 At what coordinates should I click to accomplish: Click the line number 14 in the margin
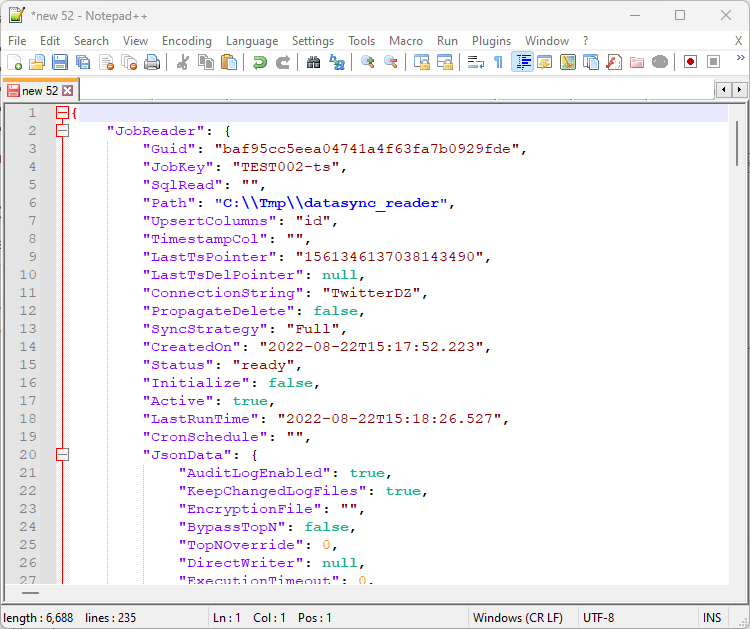28,347
